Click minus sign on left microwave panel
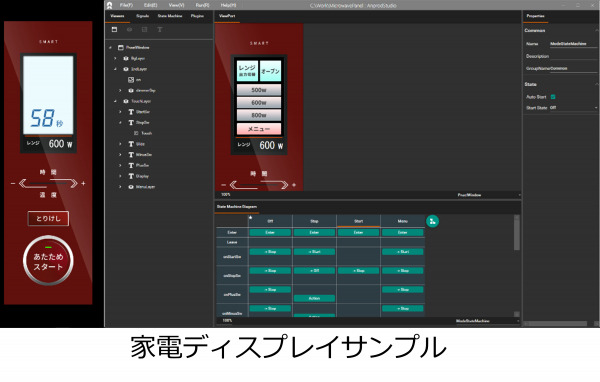 click(13, 184)
